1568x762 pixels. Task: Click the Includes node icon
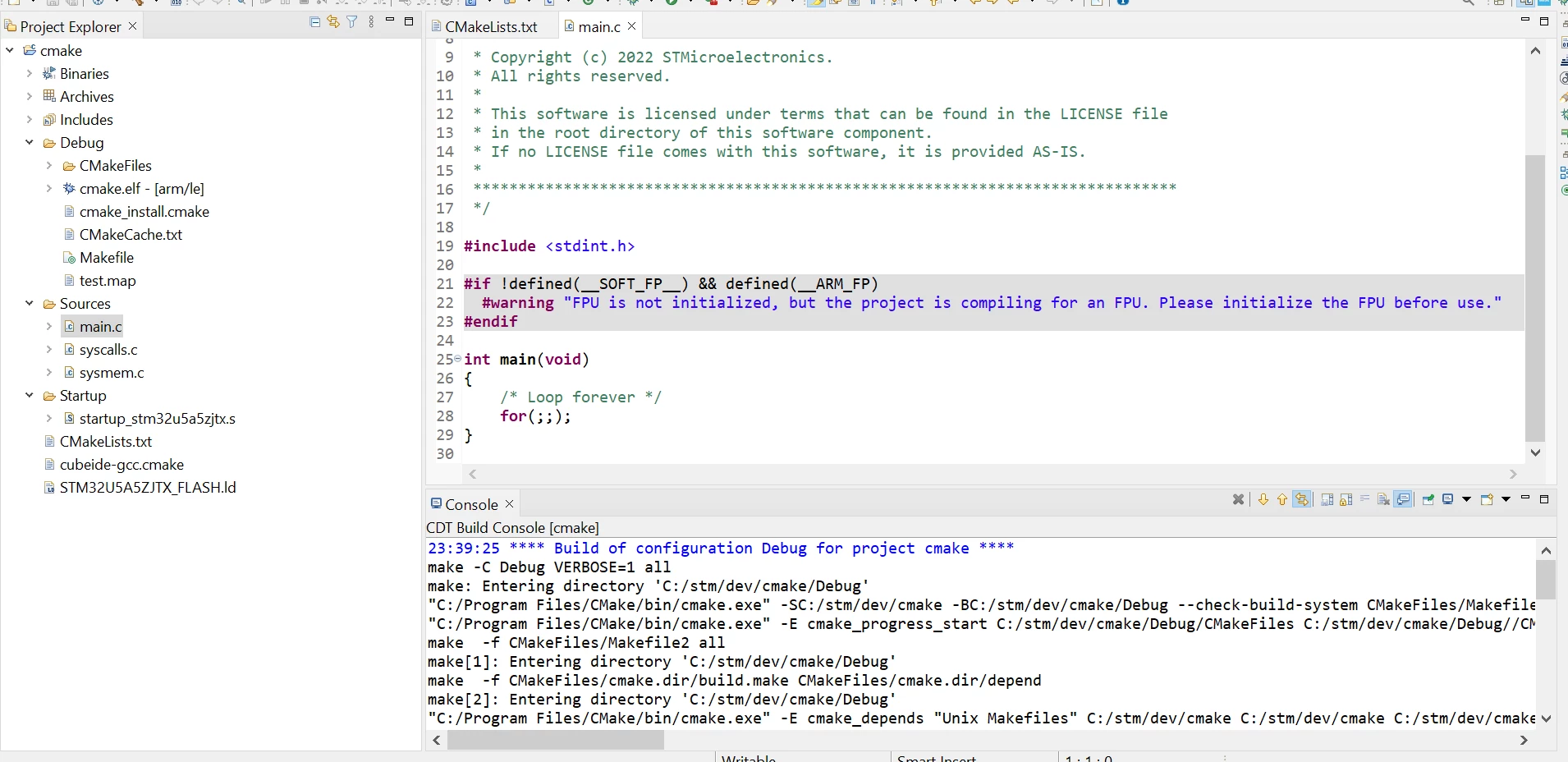tap(49, 119)
